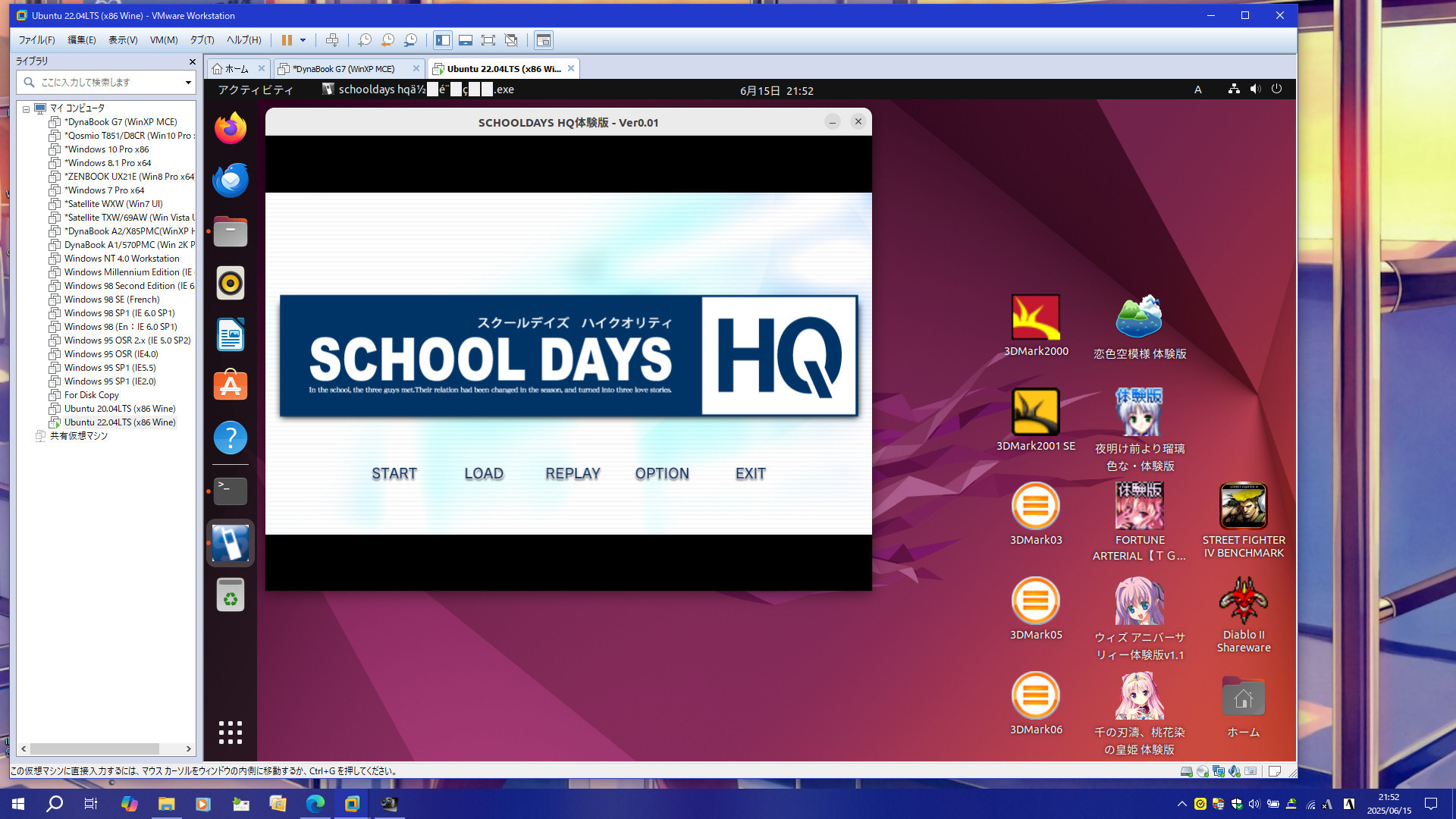Open Windows taskbar search icon
Image resolution: width=1456 pixels, height=819 pixels.
click(x=55, y=804)
